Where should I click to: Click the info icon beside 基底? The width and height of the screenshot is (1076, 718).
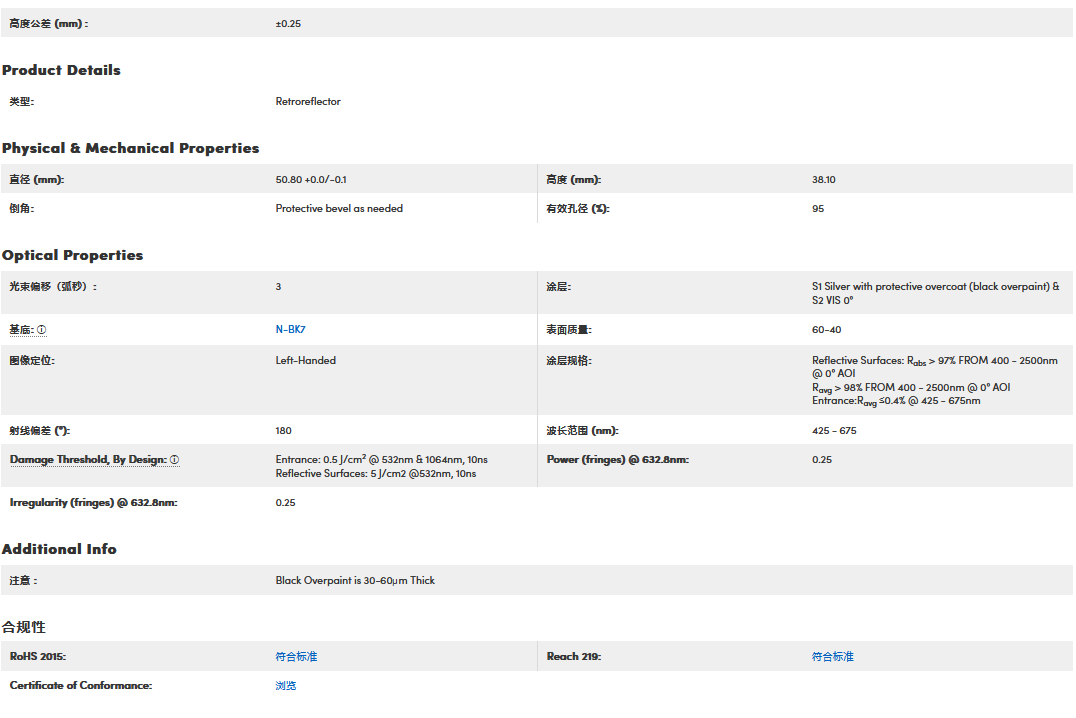point(42,330)
